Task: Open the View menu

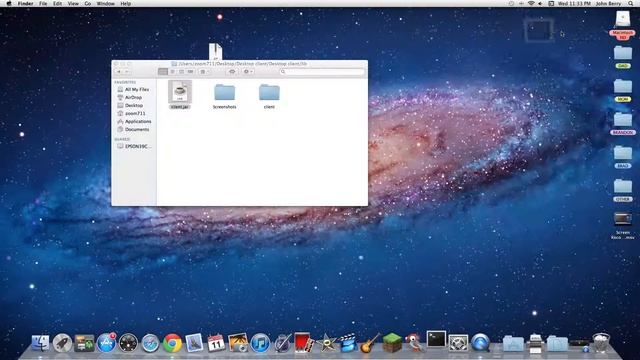Action: [73, 3]
